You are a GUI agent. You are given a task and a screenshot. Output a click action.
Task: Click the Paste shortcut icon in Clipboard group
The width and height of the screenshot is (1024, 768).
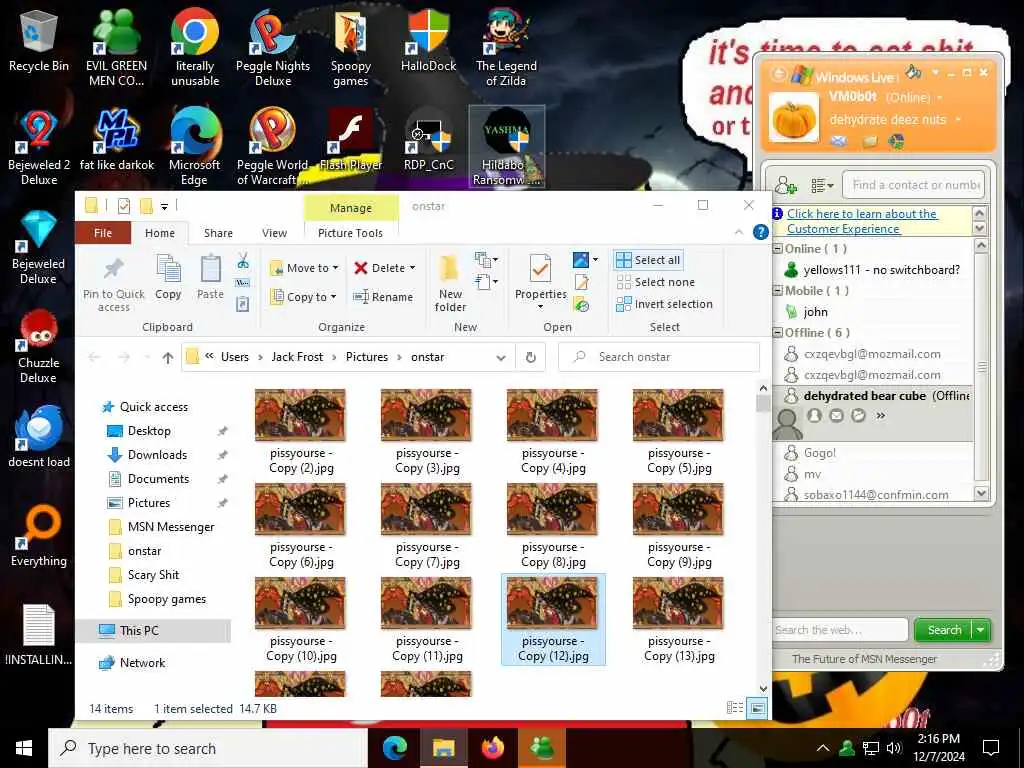click(243, 304)
